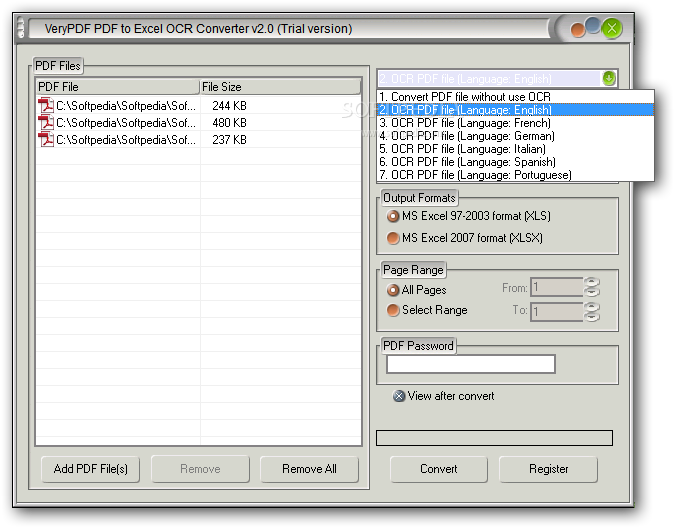Click the PDF Password input field
Screen dimensions: 675x528
tap(471, 364)
